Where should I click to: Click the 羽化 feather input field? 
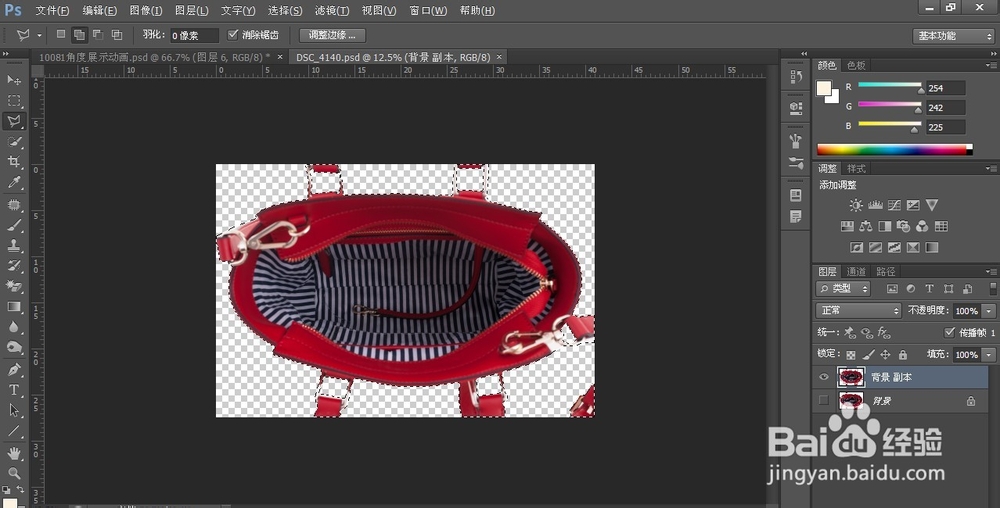point(194,36)
